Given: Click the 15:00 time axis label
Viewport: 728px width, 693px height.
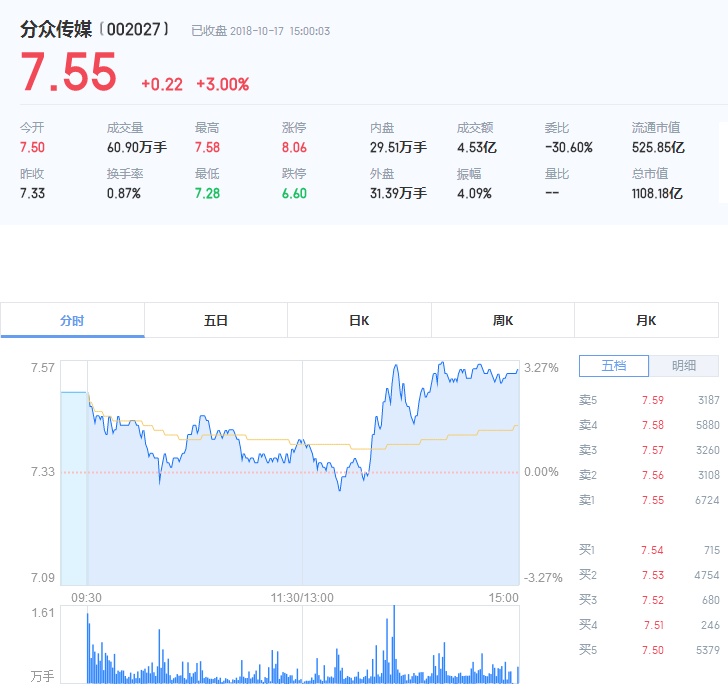Looking at the screenshot, I should [x=503, y=598].
